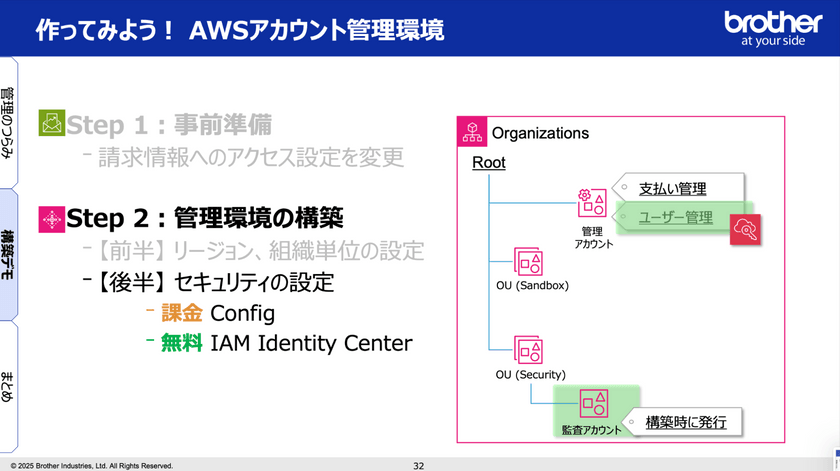Select the OU (Security) icon
840x471 pixels.
pos(529,349)
